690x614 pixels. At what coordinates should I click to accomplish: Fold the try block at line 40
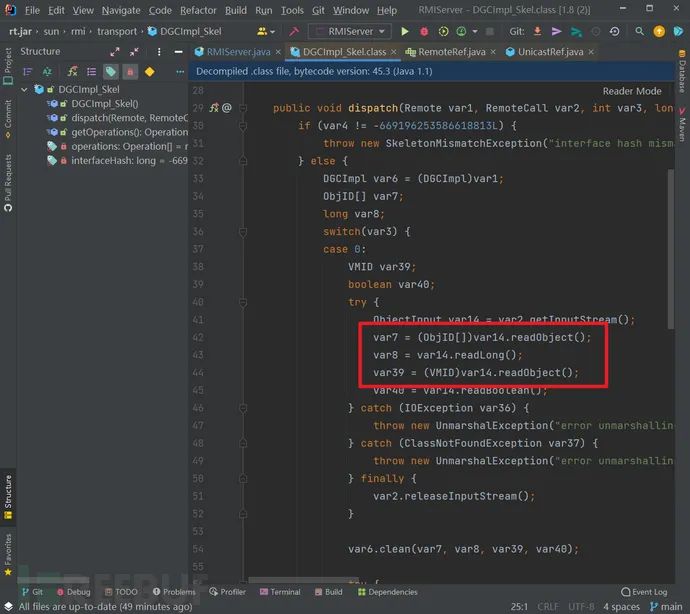(242, 302)
